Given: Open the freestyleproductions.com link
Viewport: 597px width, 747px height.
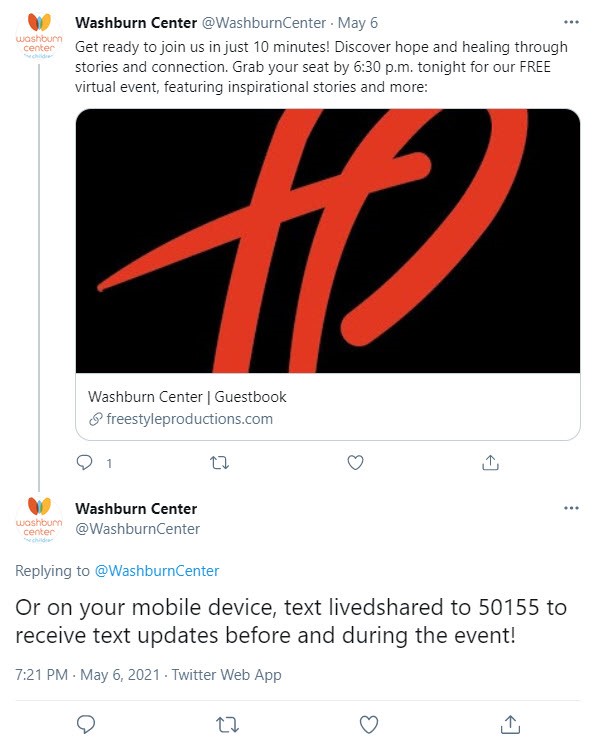Looking at the screenshot, I should (x=190, y=419).
